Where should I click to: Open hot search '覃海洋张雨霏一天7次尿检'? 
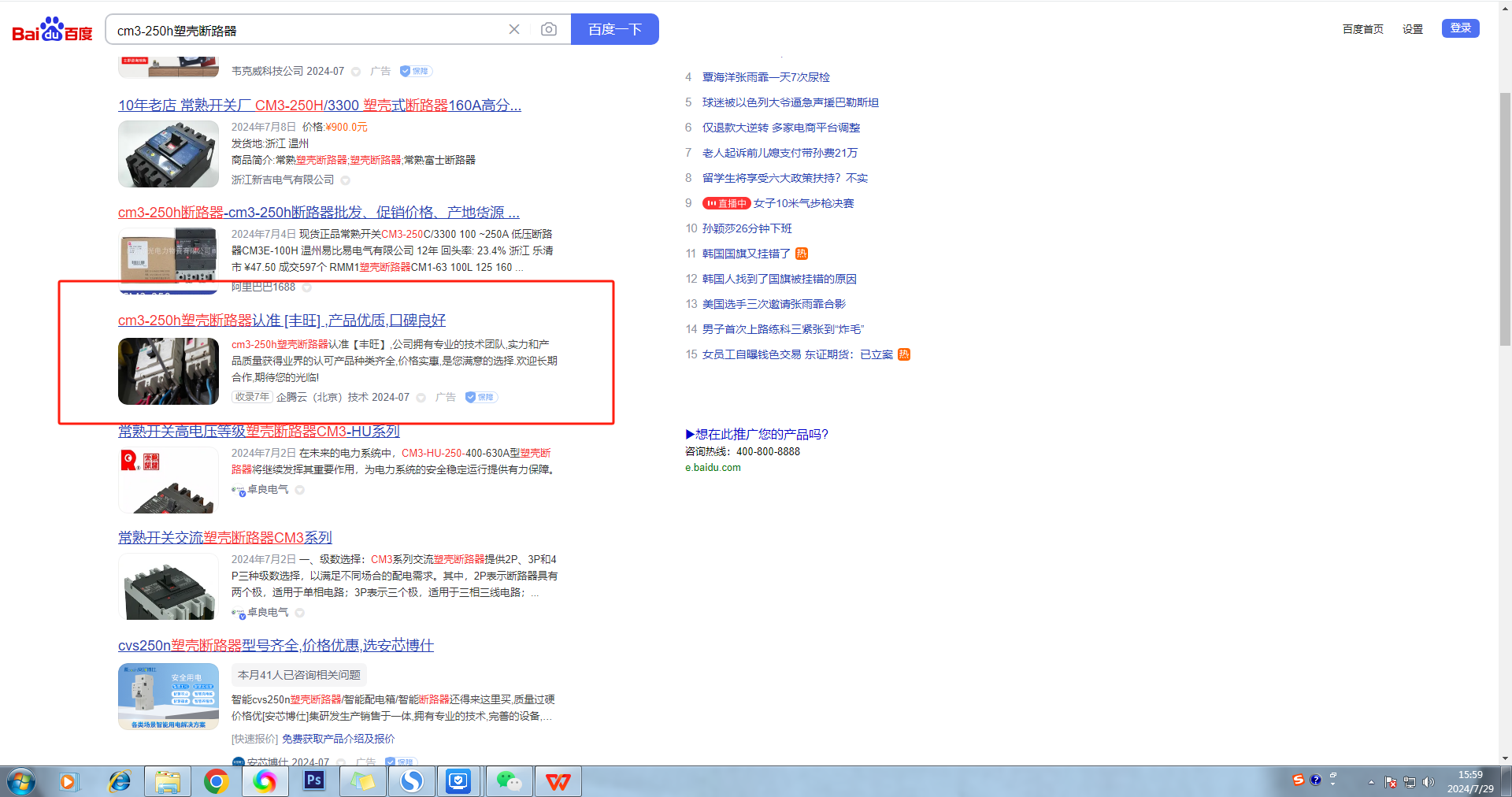tap(766, 77)
